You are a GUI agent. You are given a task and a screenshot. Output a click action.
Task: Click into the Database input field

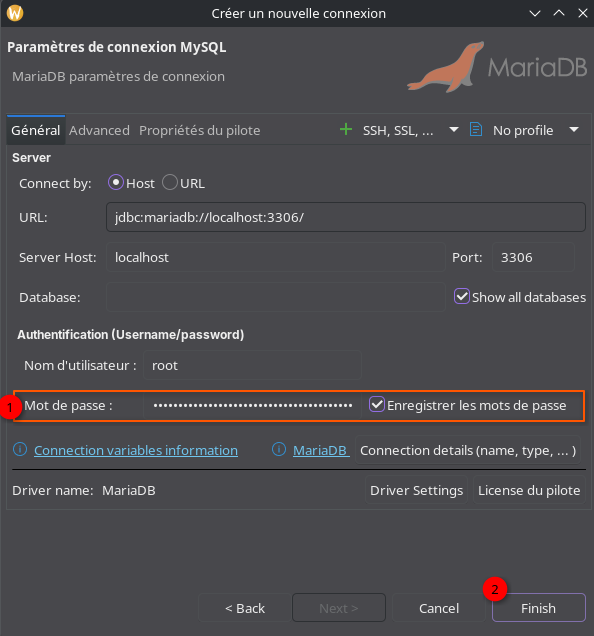coord(275,297)
